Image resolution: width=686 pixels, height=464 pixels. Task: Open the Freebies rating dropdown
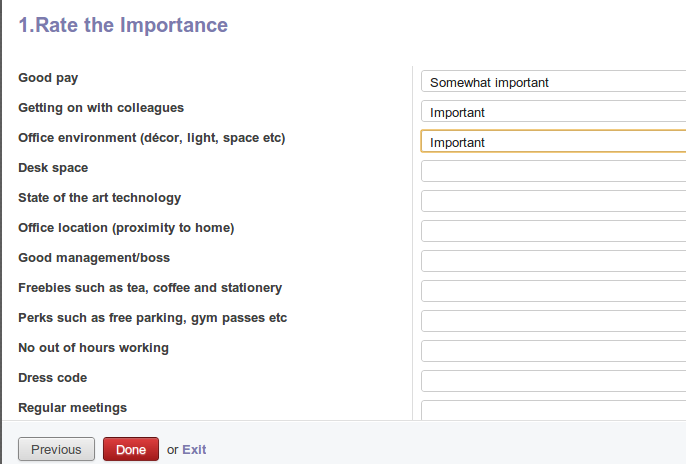(553, 291)
